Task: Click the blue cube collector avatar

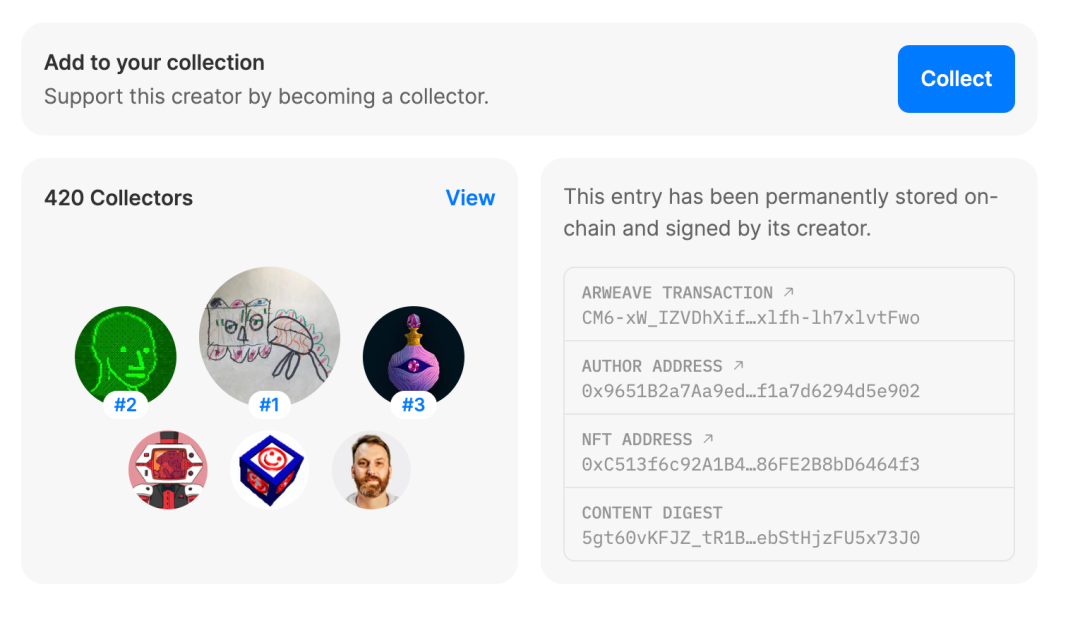Action: point(270,470)
